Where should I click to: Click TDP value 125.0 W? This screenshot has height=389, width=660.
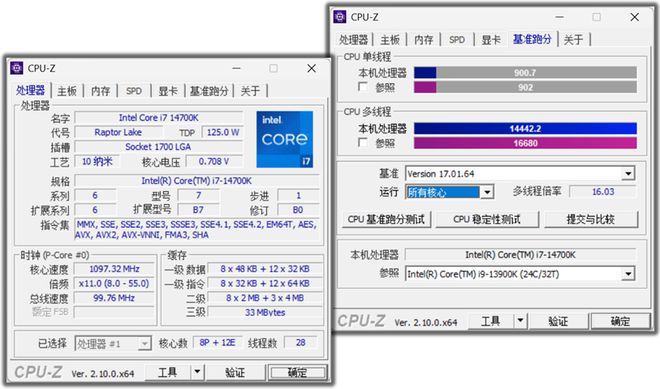point(223,132)
